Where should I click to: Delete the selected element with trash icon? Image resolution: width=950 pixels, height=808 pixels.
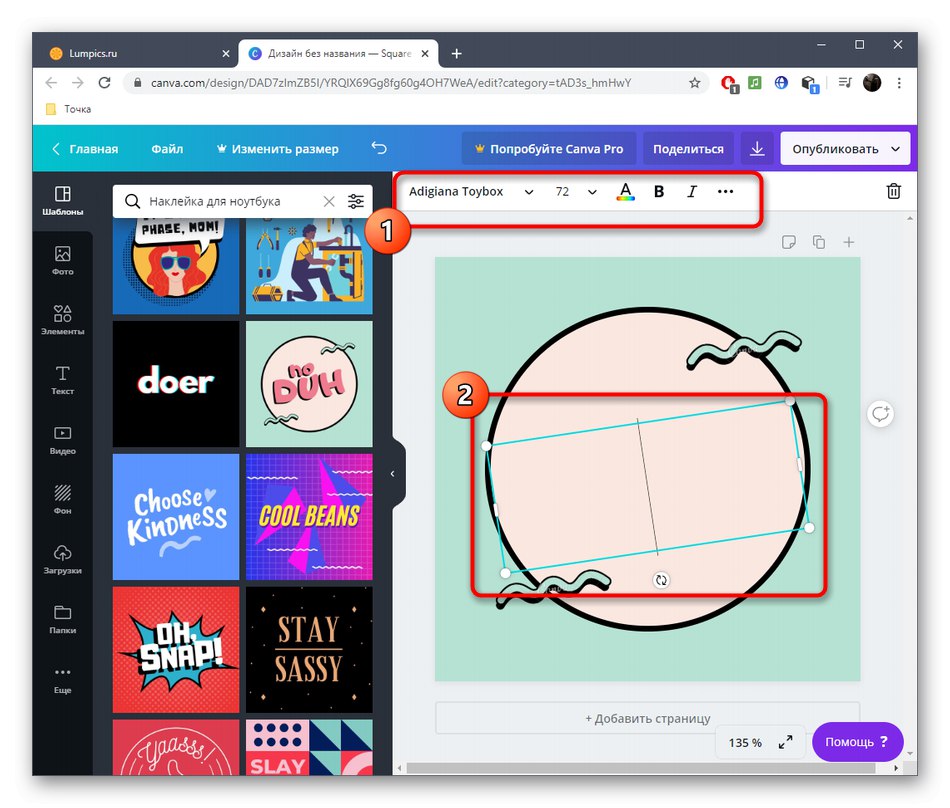point(893,191)
